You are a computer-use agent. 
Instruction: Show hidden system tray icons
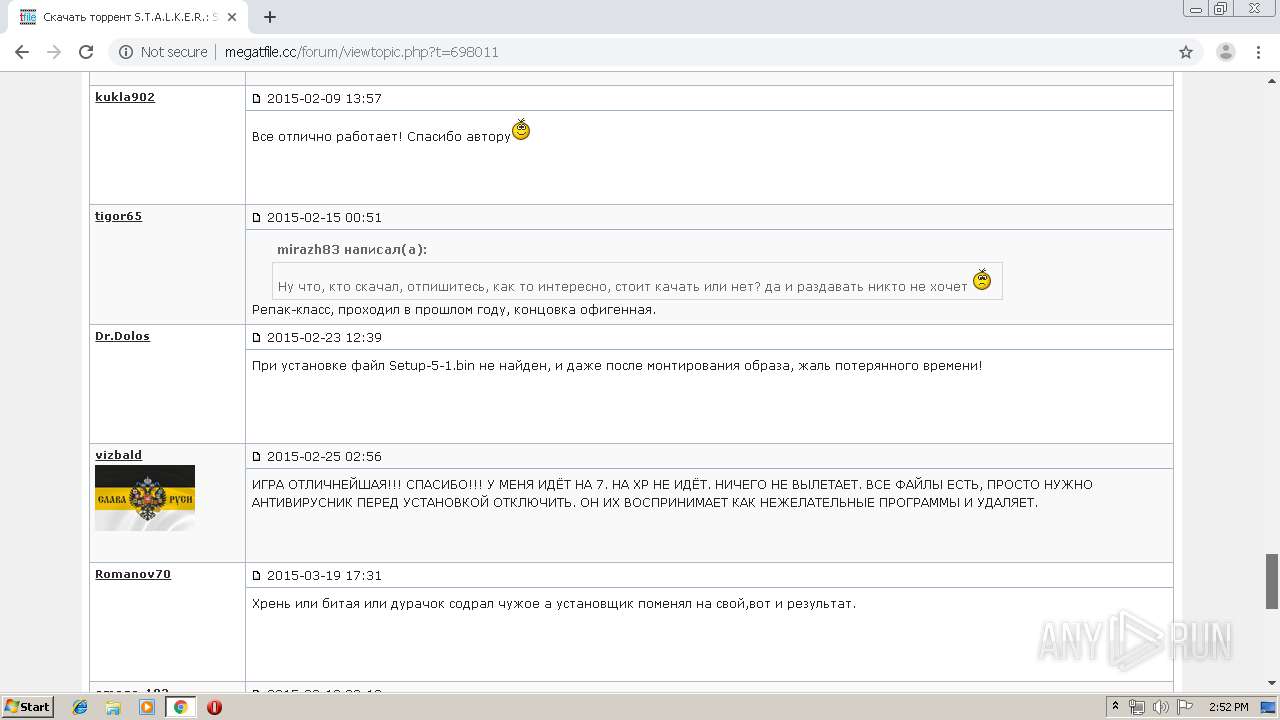pos(1116,707)
